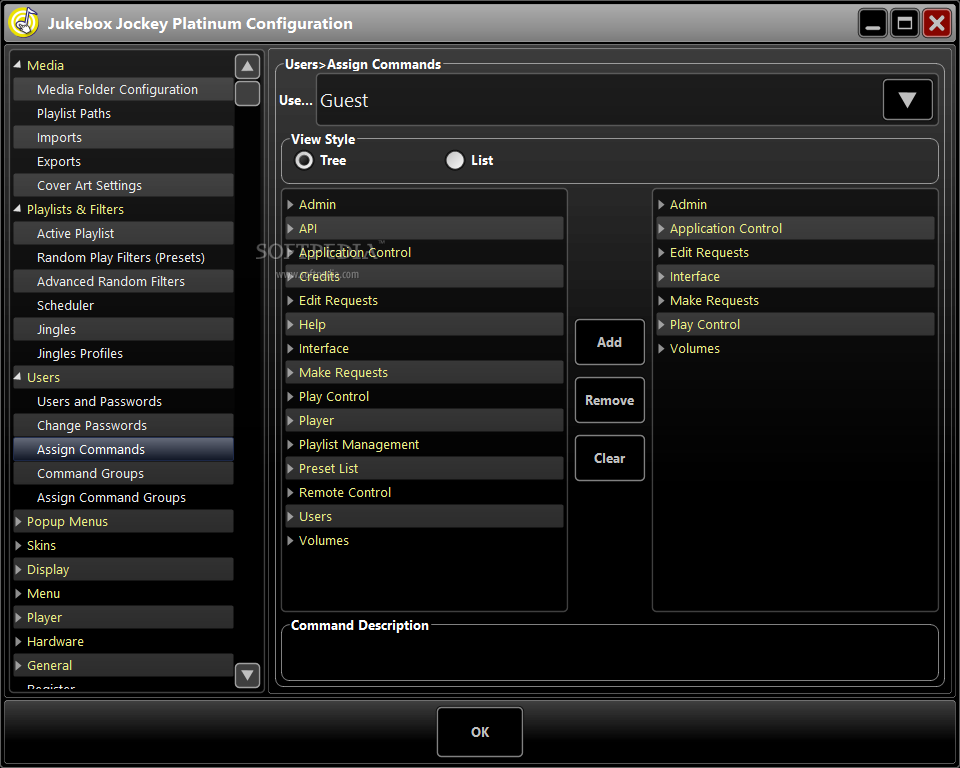Expand Application Control in available commands

click(291, 252)
